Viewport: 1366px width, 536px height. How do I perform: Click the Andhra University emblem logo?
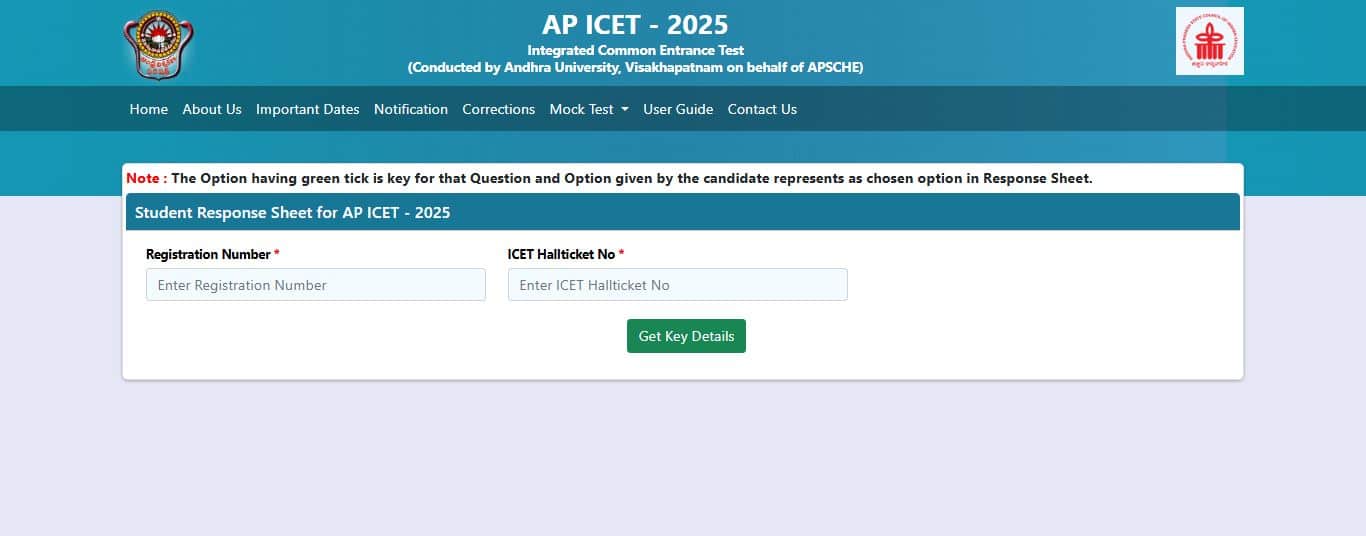(x=158, y=45)
